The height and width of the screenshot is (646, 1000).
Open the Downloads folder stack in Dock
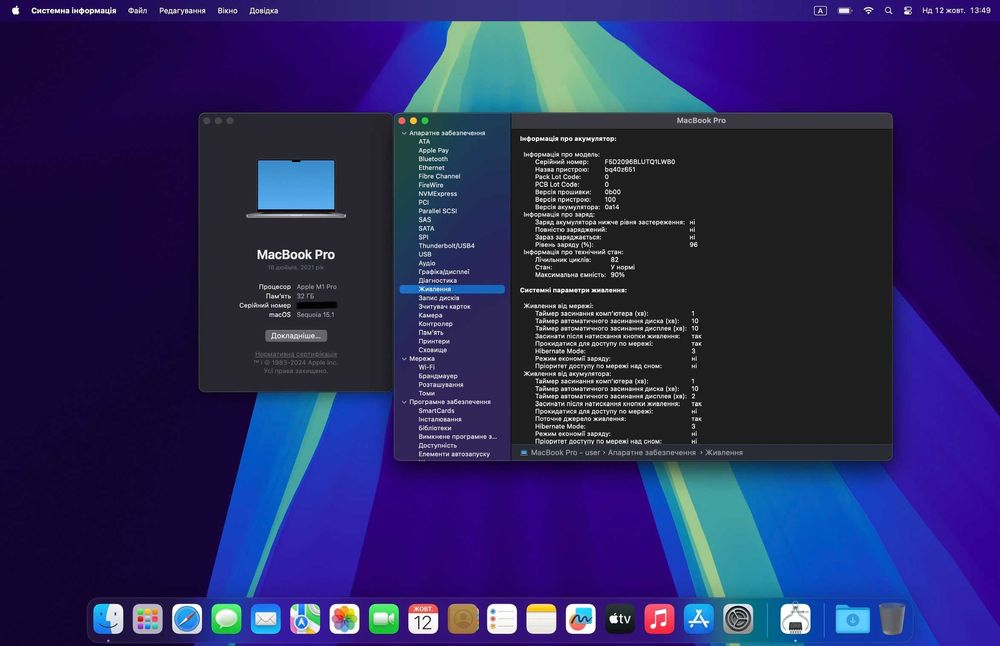click(851, 619)
